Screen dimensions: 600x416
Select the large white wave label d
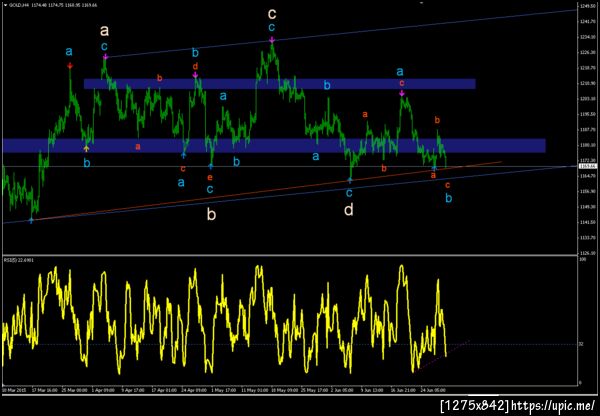349,209
